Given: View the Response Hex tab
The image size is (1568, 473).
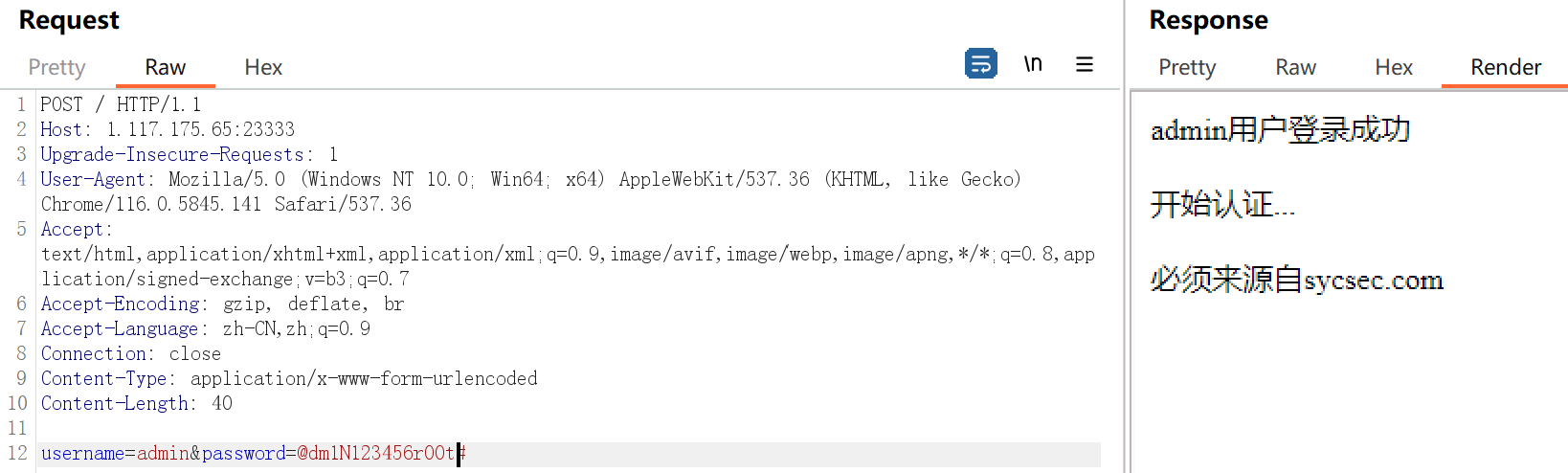Looking at the screenshot, I should click(x=1393, y=67).
